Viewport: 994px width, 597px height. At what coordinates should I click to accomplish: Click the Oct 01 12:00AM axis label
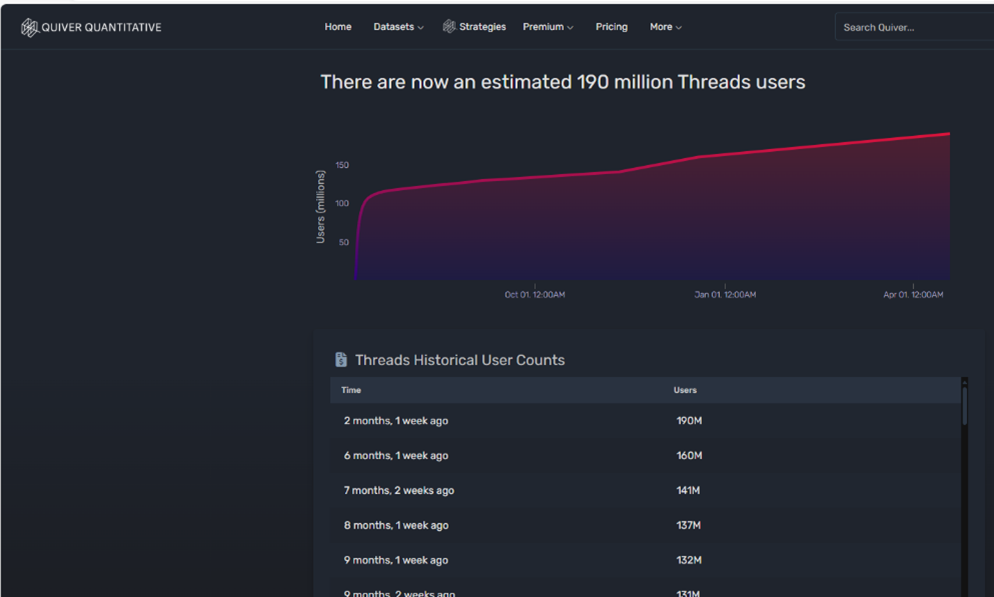535,295
